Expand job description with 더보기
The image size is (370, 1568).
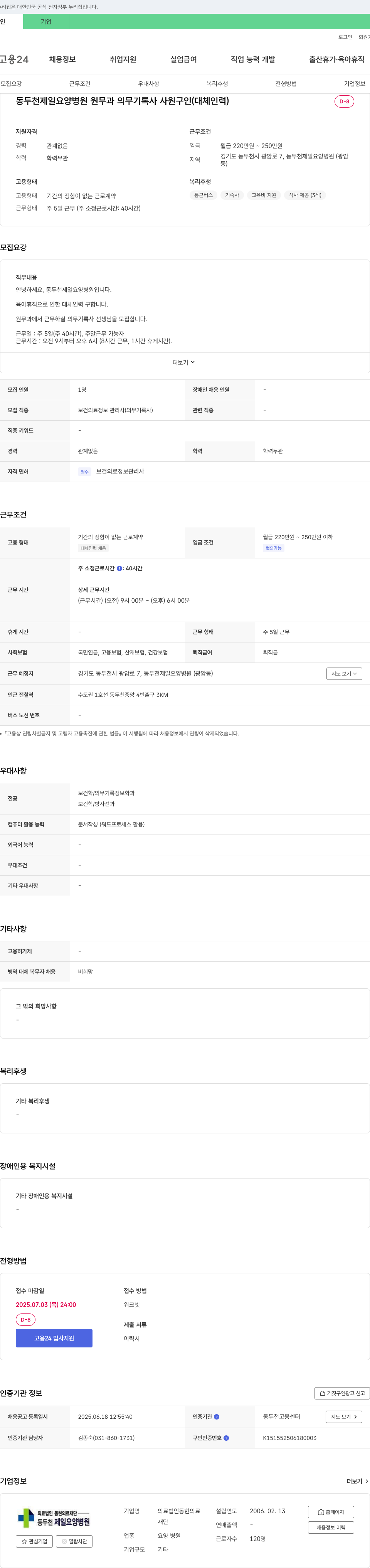[x=184, y=362]
